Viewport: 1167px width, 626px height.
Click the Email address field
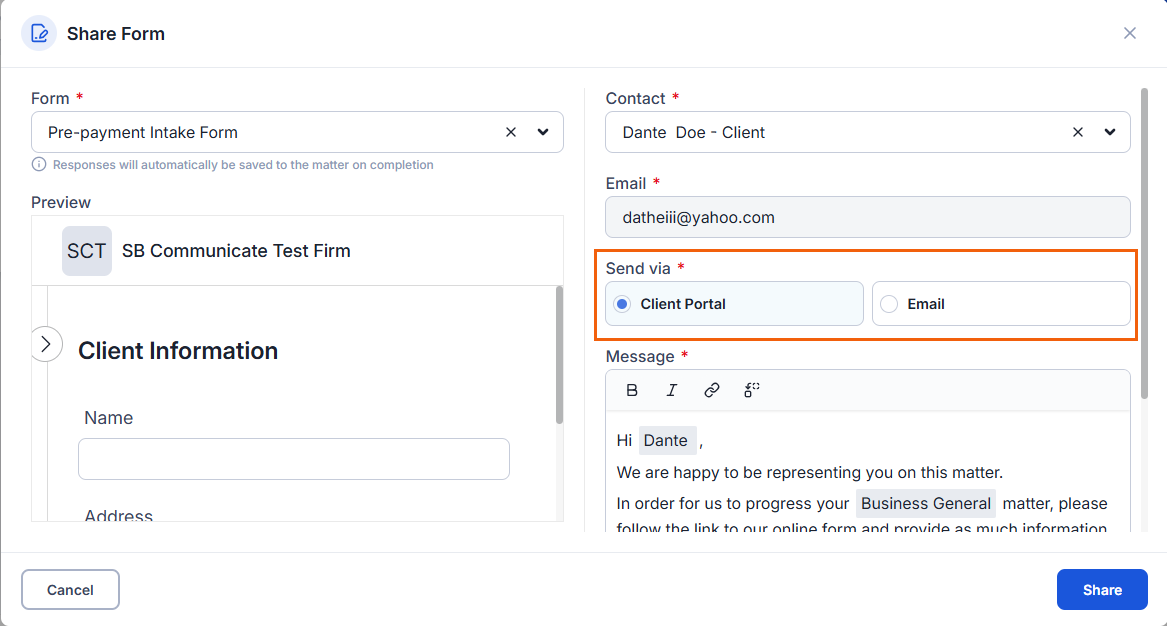point(867,217)
